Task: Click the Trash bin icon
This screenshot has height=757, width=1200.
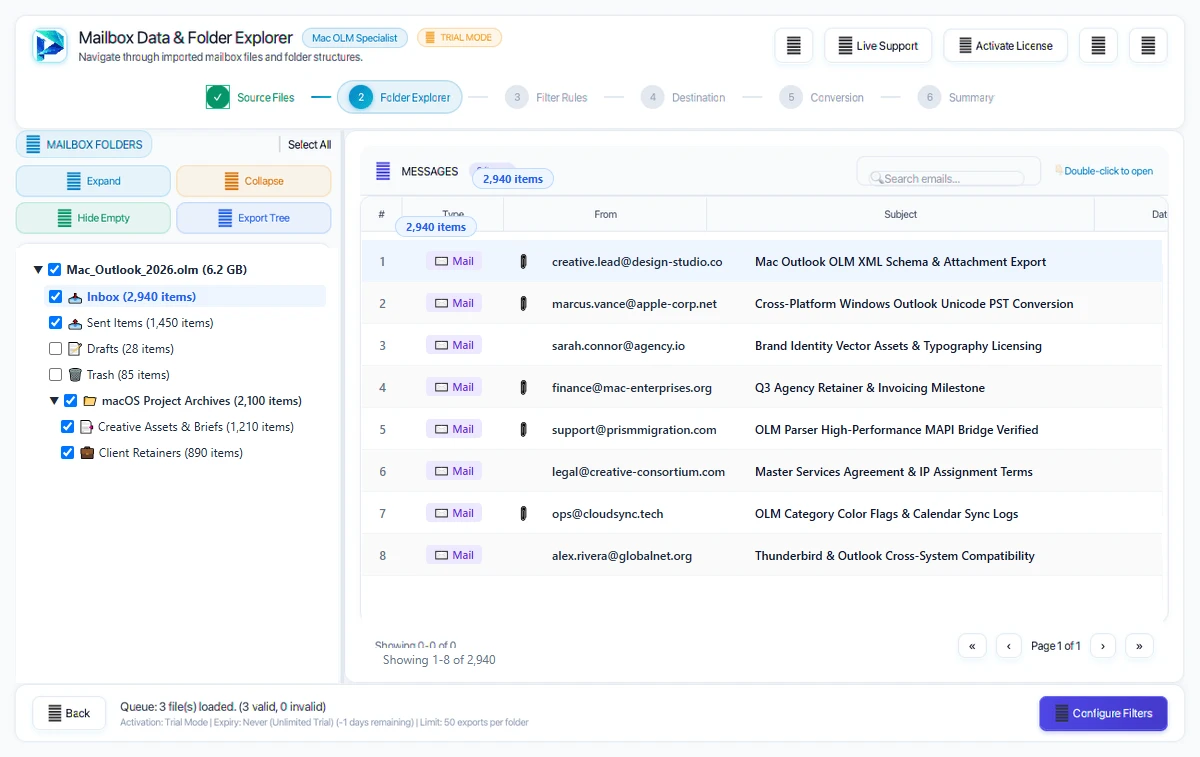Action: point(75,375)
